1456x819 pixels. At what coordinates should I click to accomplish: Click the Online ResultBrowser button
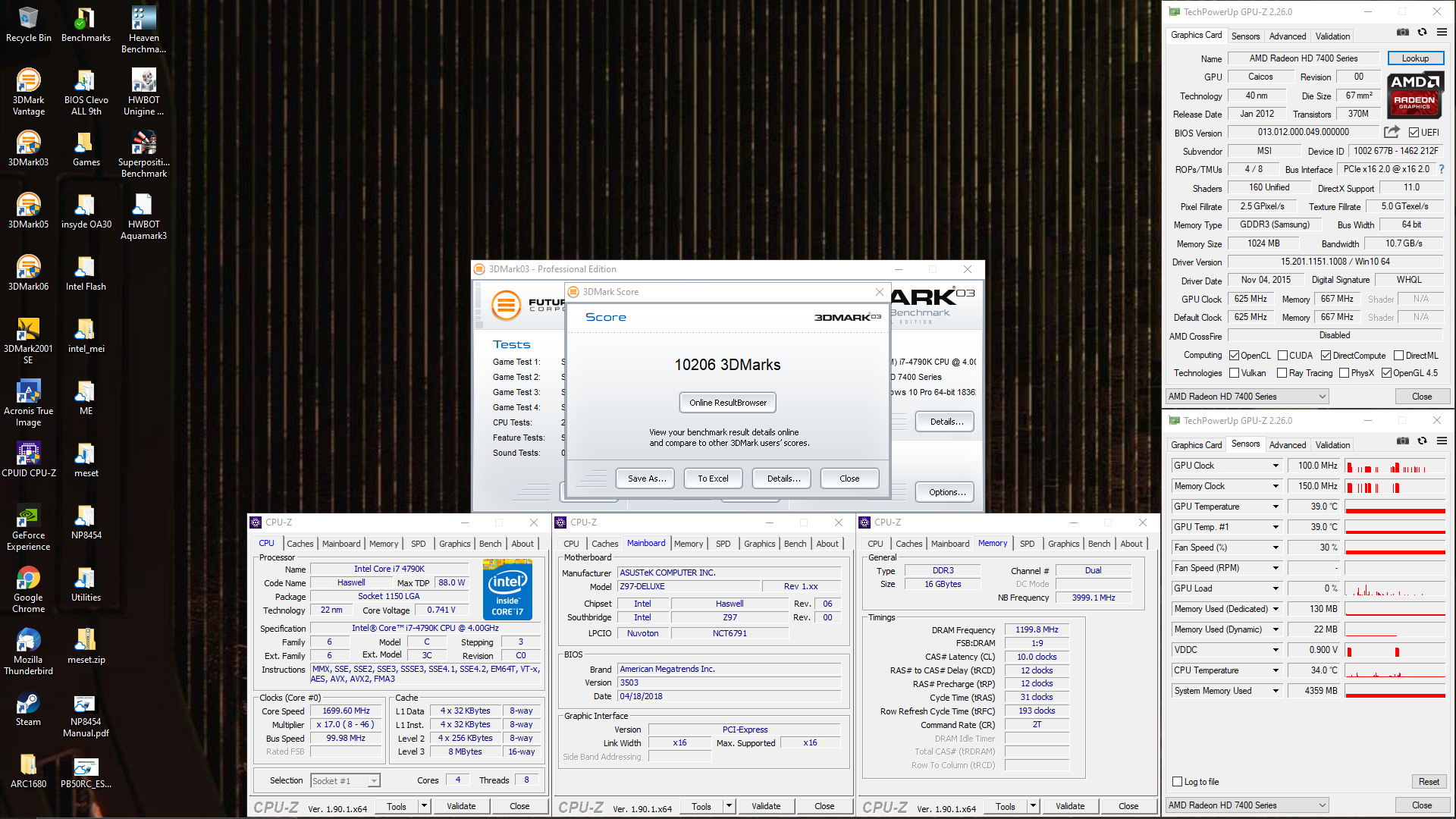tap(727, 403)
